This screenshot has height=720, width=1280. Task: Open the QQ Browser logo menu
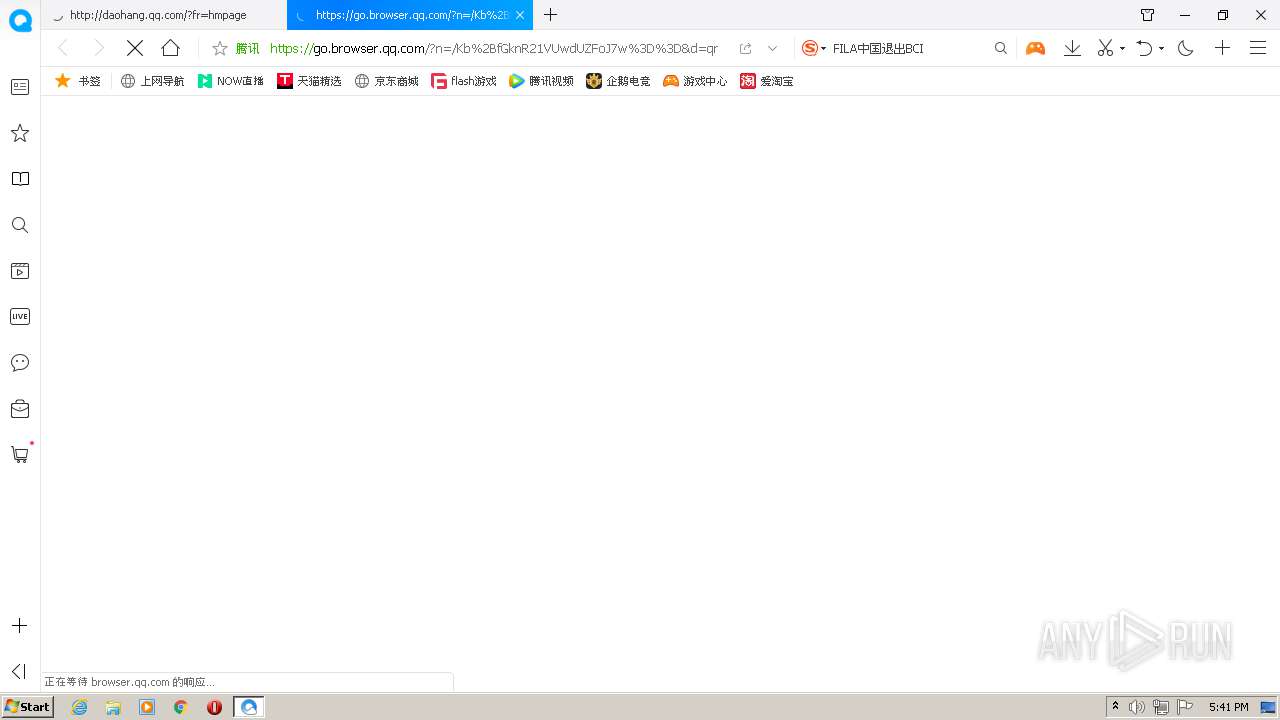tap(20, 19)
